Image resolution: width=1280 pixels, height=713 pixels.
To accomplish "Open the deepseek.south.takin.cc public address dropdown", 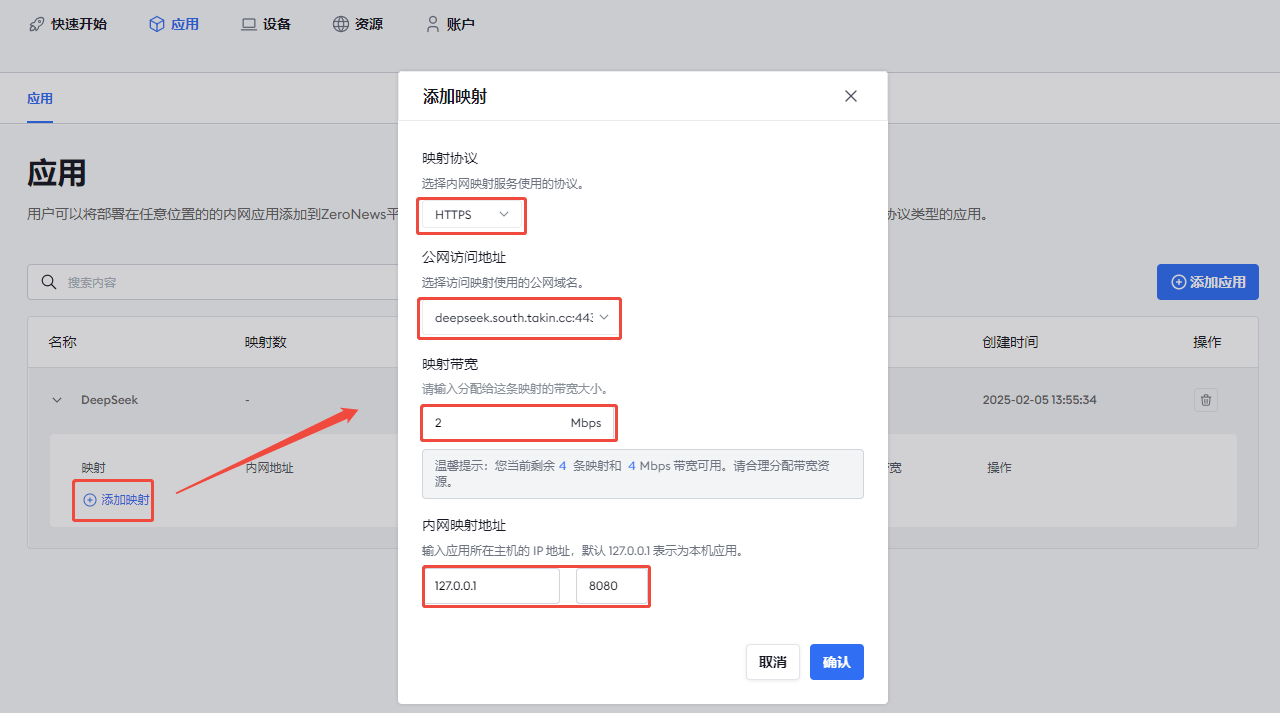I will click(x=520, y=317).
